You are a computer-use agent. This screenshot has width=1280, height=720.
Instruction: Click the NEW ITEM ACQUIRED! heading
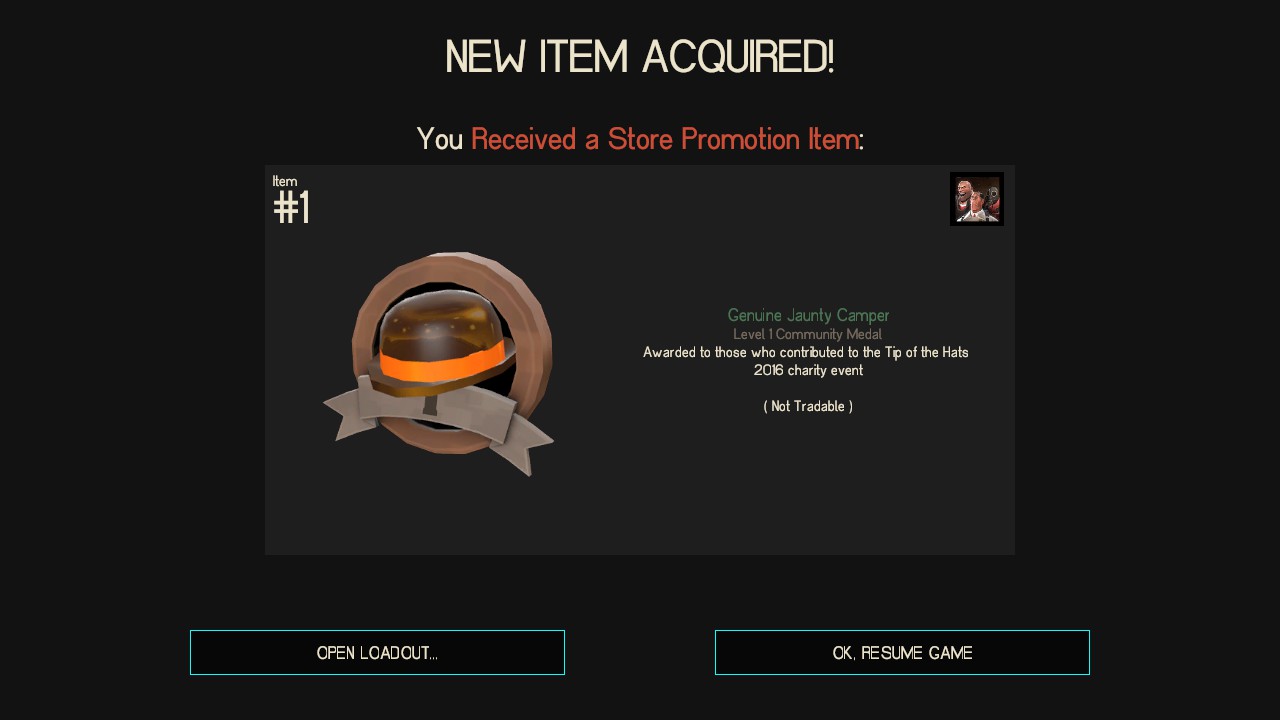click(x=640, y=57)
